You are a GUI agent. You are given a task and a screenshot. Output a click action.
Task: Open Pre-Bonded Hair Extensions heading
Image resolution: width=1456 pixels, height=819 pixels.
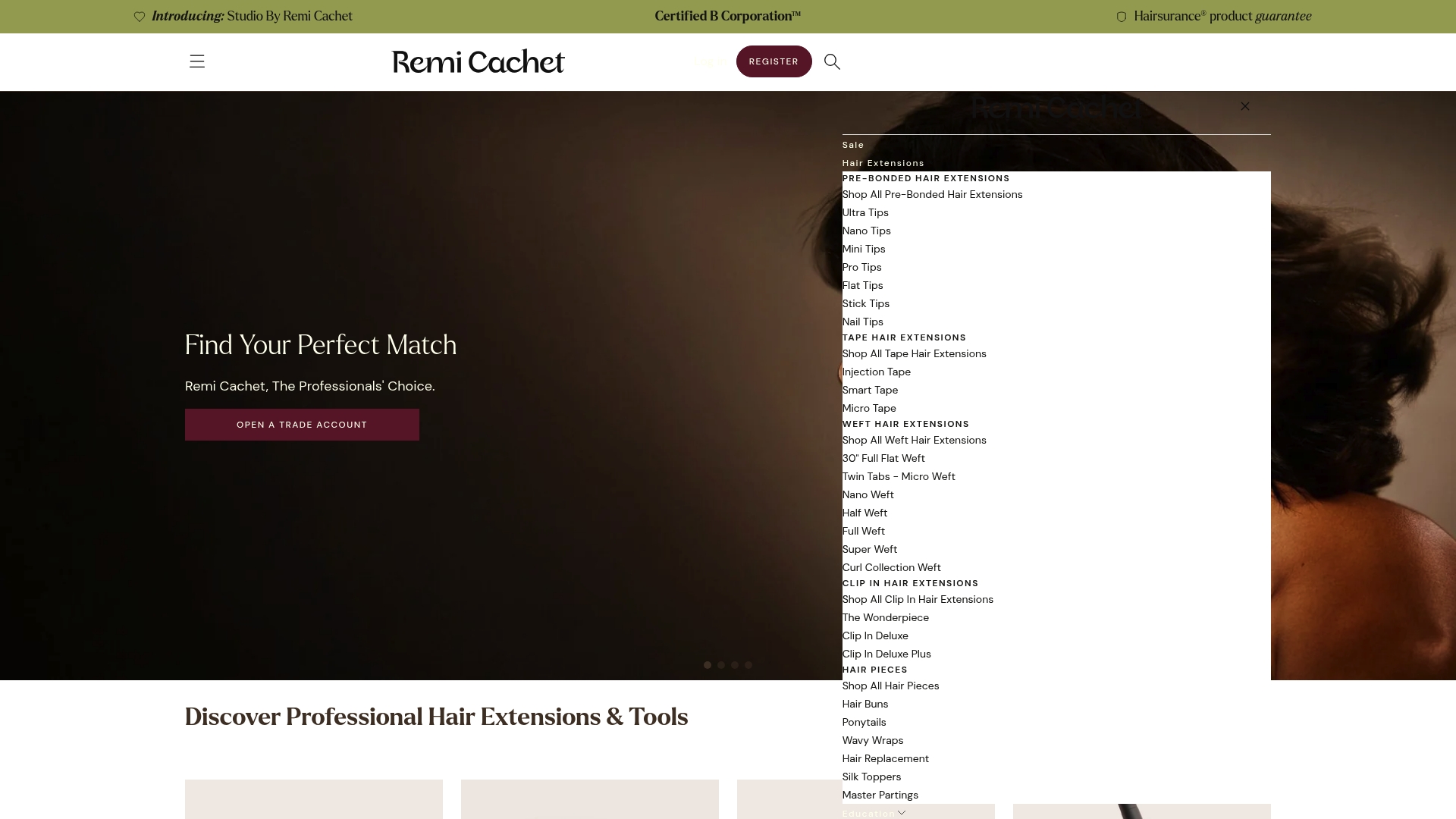point(926,178)
